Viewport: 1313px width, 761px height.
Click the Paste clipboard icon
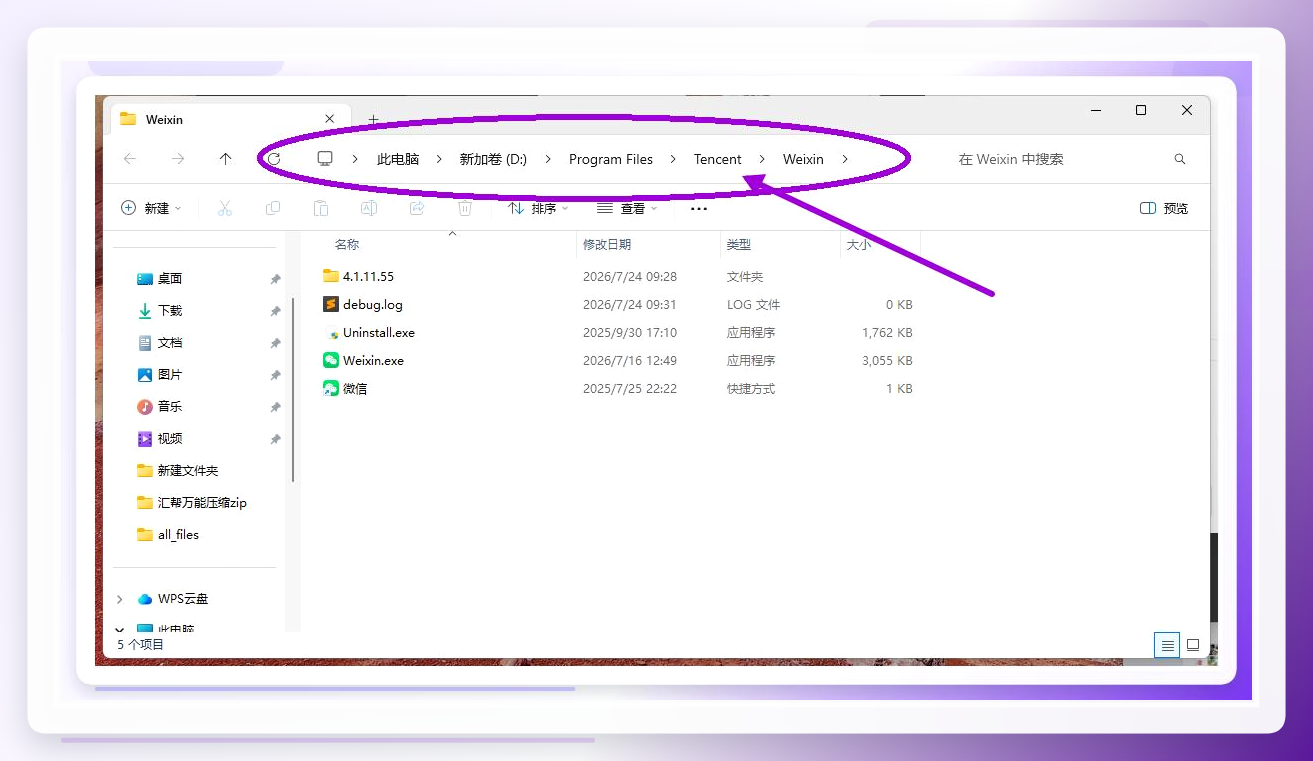pos(321,208)
